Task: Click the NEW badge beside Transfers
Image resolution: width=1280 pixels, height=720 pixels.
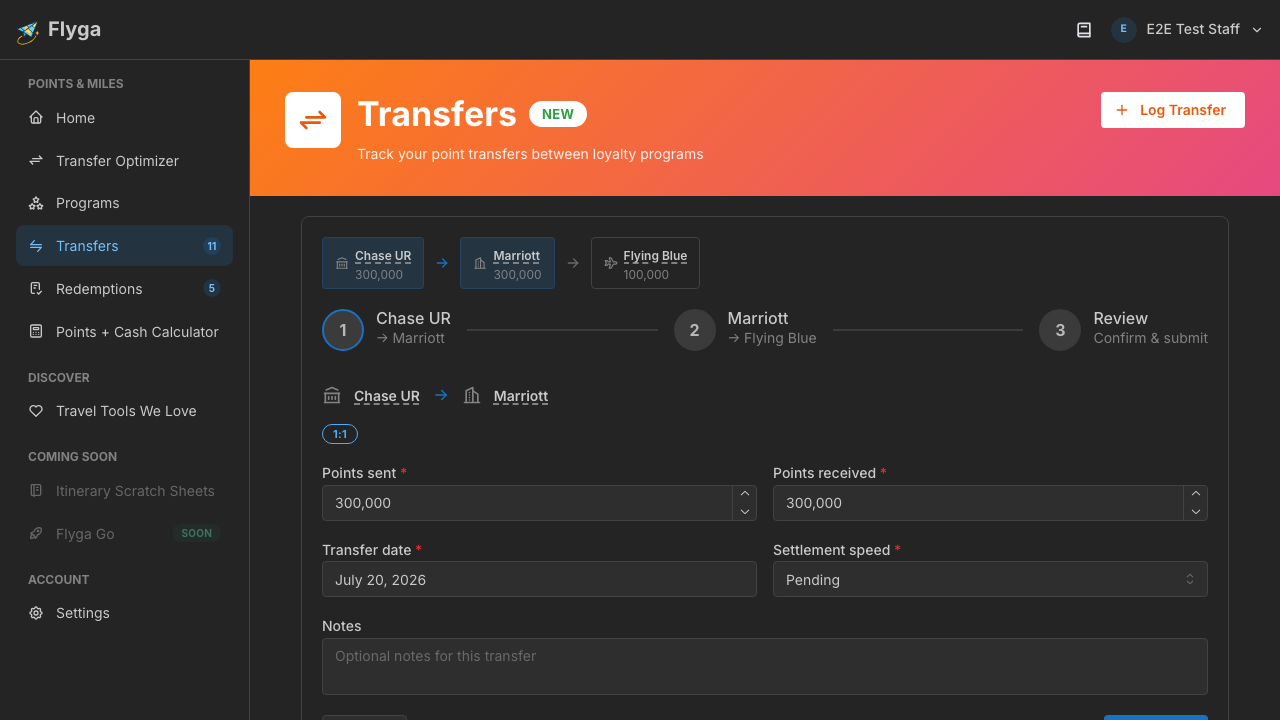Action: click(x=558, y=114)
